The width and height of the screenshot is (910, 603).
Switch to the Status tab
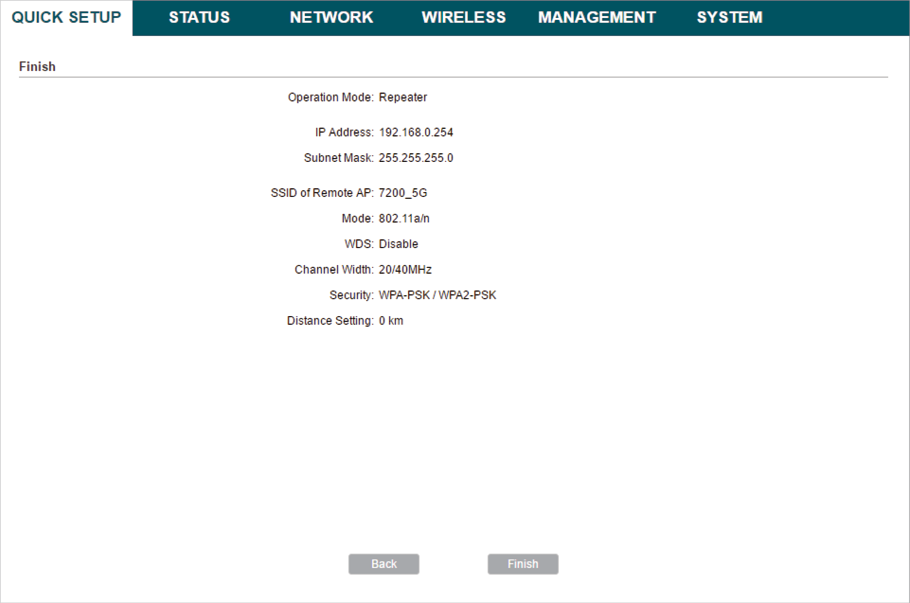[199, 18]
